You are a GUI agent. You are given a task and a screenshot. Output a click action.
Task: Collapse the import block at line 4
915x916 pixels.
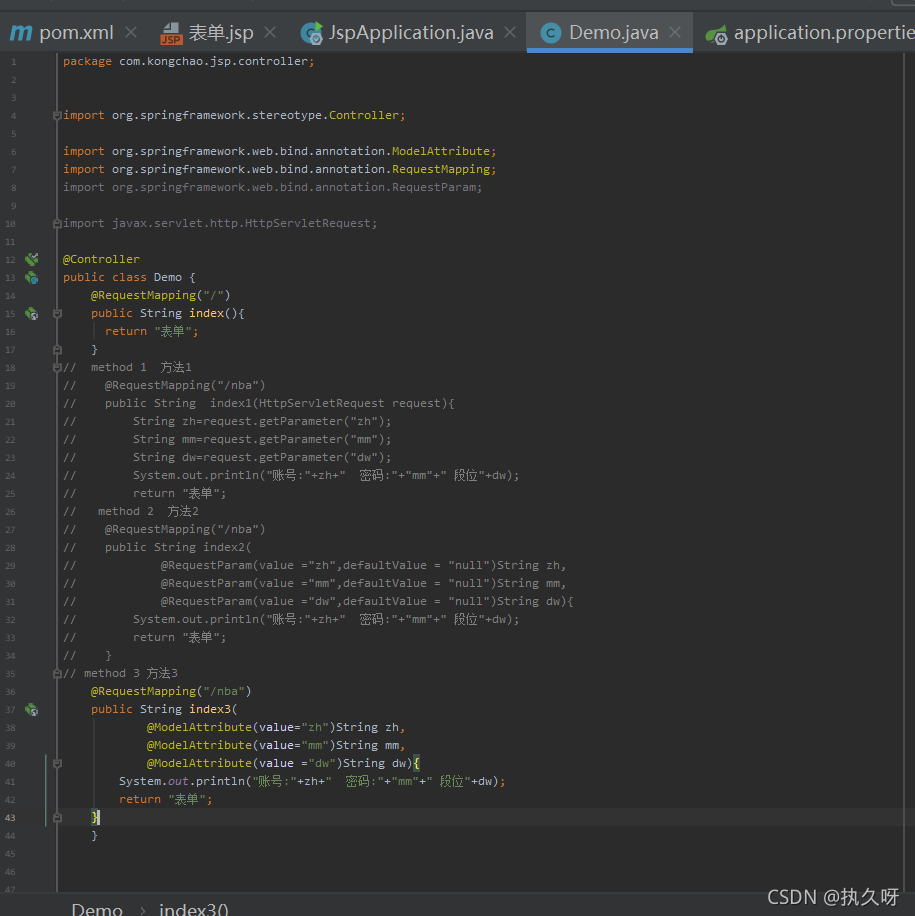(x=57, y=115)
